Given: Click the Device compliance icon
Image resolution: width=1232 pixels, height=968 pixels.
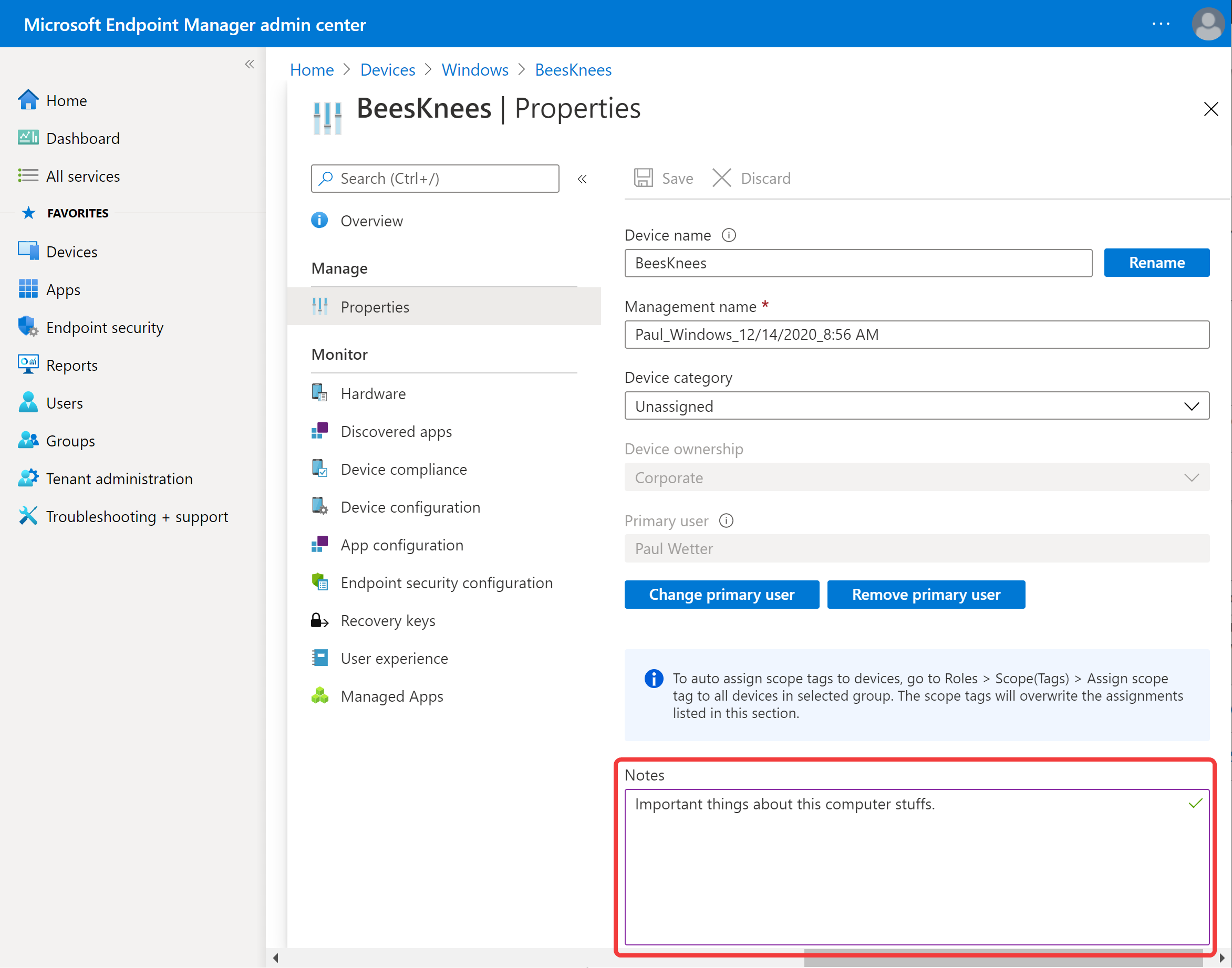Looking at the screenshot, I should coord(319,469).
